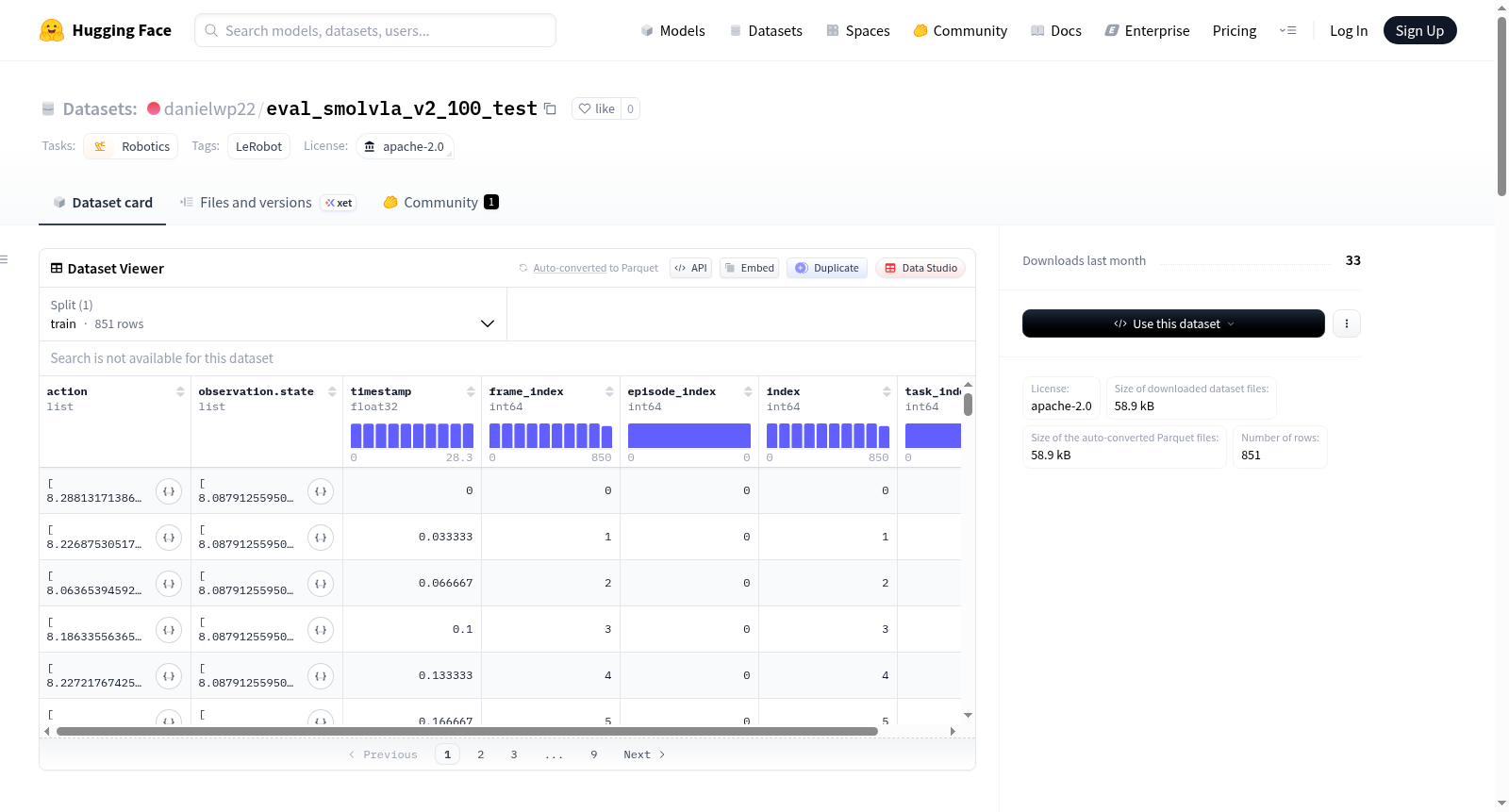Sort by the action column
The image size is (1509, 812).
180,391
